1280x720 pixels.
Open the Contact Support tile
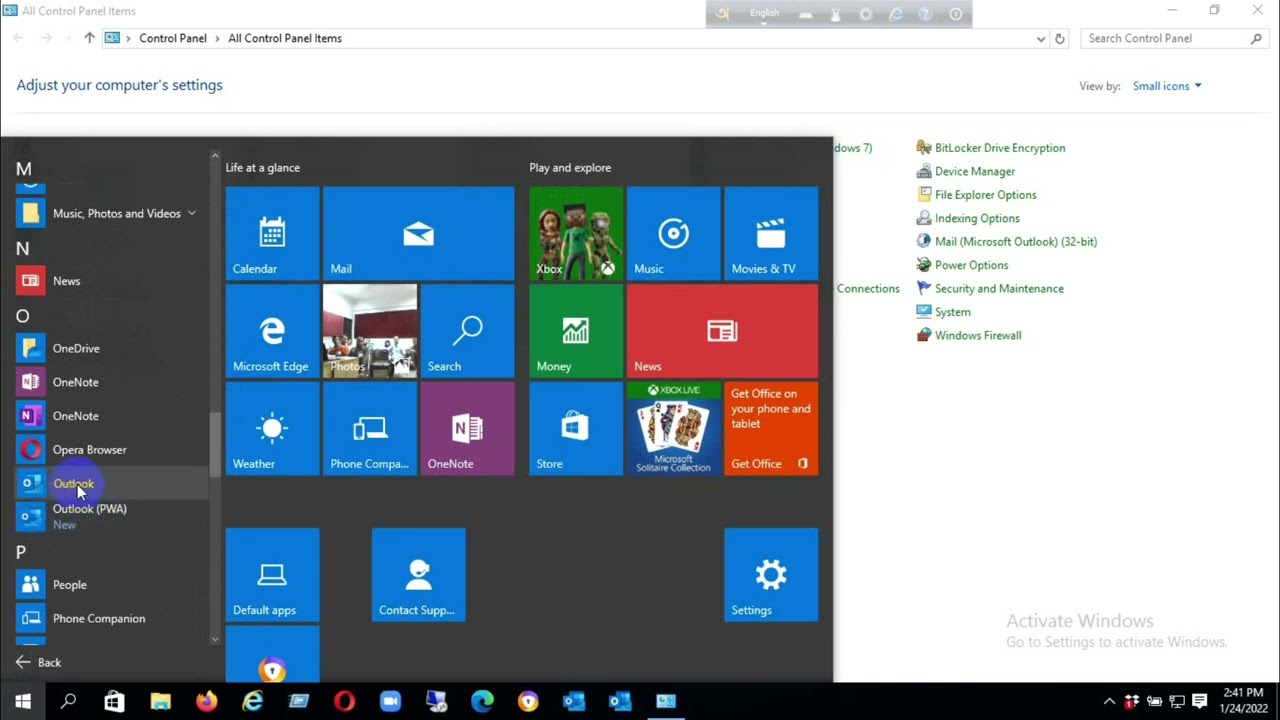(418, 575)
